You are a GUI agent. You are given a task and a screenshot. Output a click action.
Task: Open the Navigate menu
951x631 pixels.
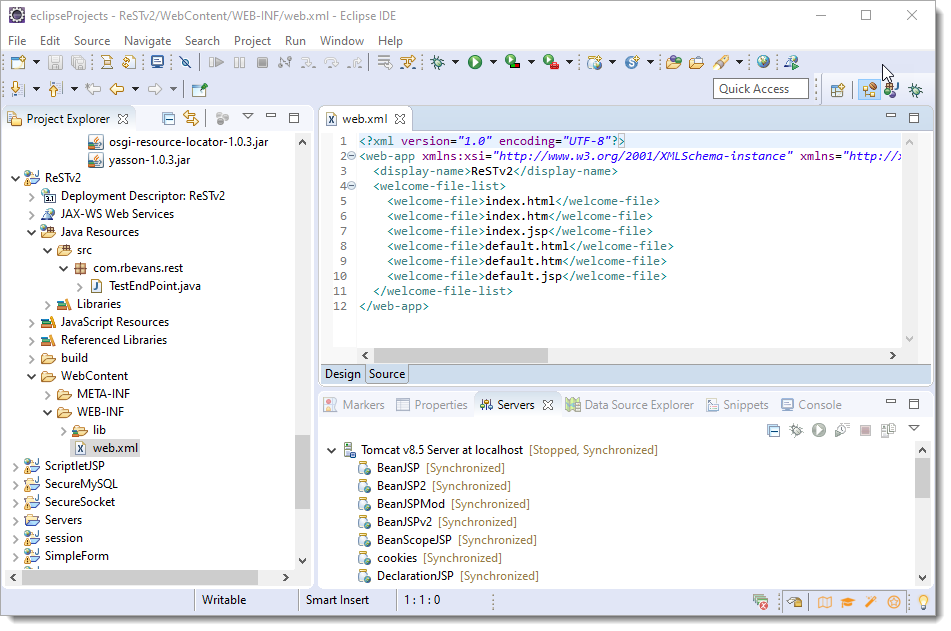pos(147,41)
